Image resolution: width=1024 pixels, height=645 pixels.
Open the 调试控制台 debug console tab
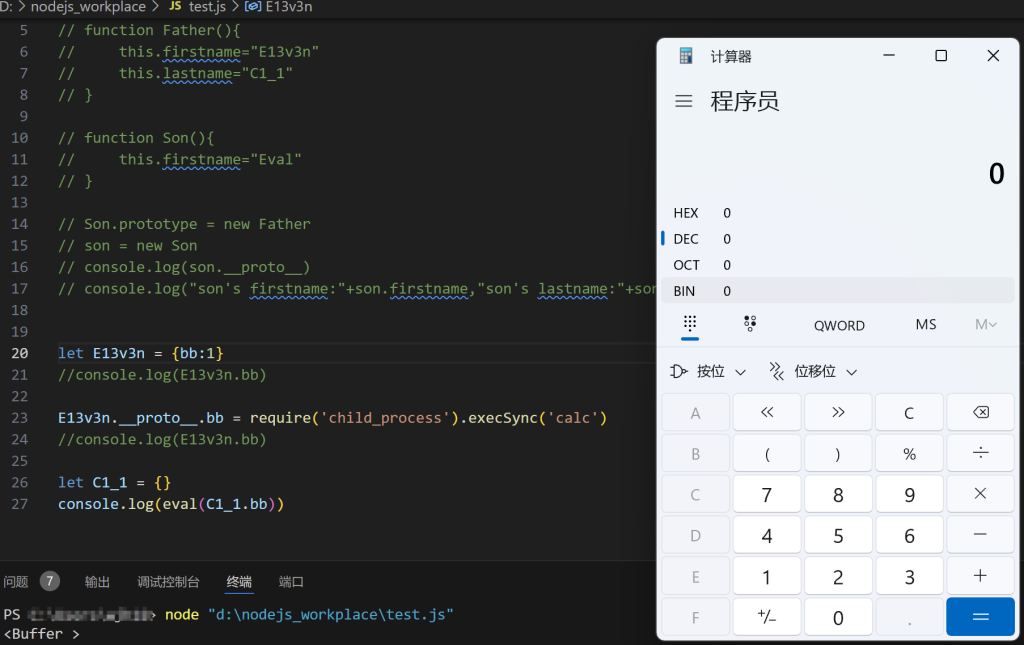click(x=168, y=582)
